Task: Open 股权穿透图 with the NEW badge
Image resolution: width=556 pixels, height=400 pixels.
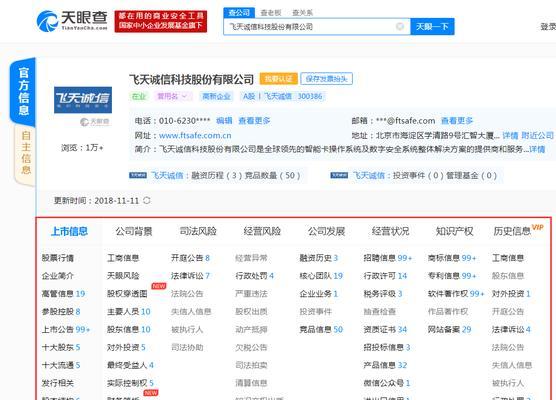Action: pyautogui.click(x=127, y=294)
